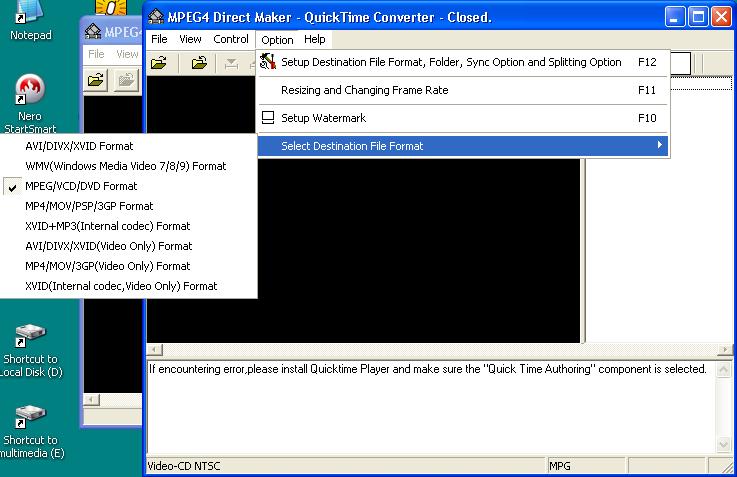Click up arrow of message area scrollbar
This screenshot has height=477, width=737.
pos(723,369)
